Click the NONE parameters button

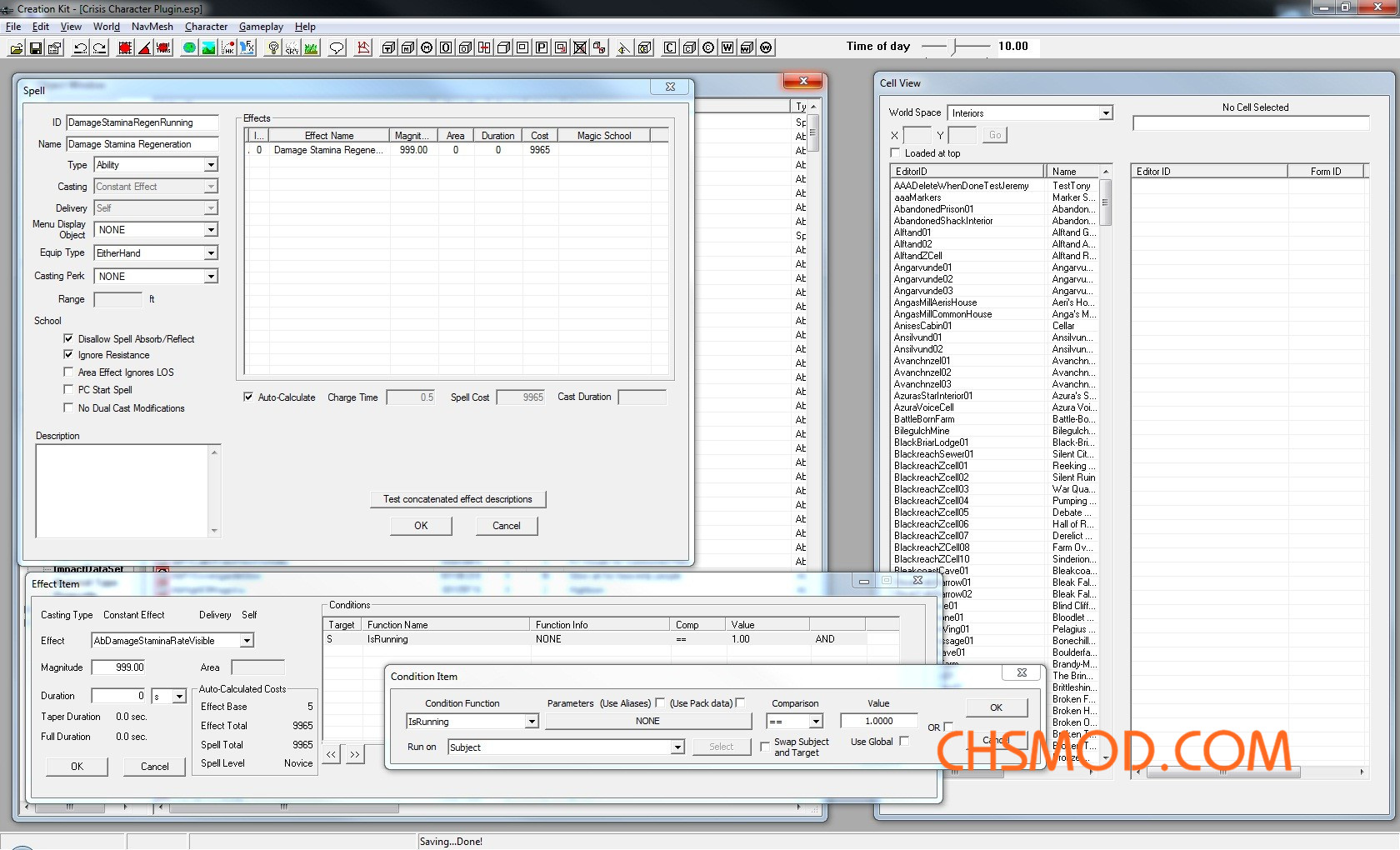648,722
